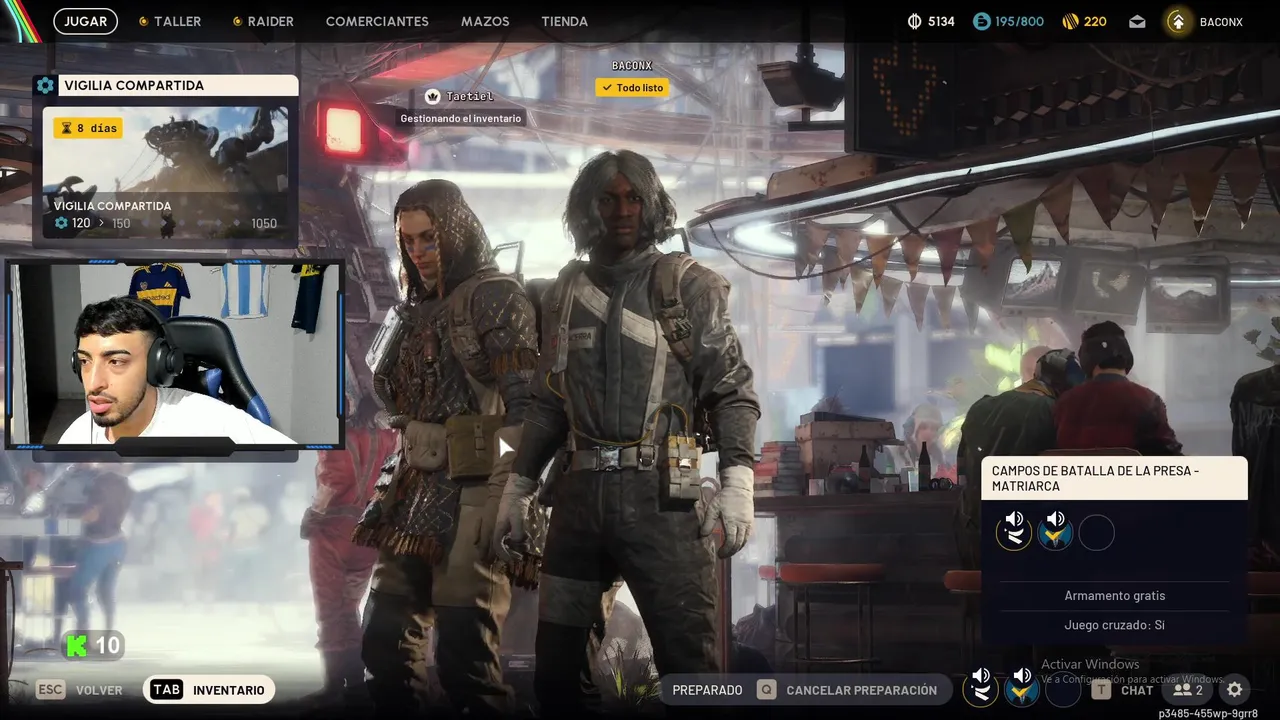
Task: Click the BACONX nameplate above character
Action: [x=632, y=66]
